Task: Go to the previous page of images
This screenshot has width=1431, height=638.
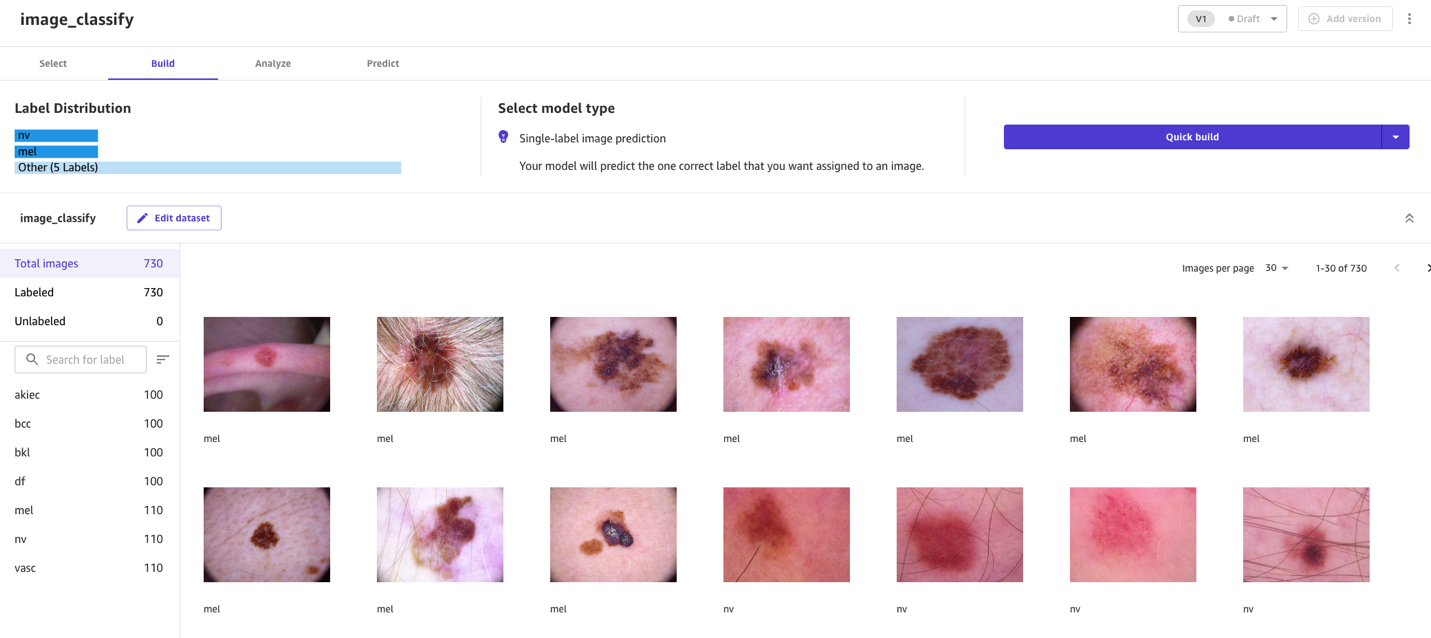Action: [1397, 268]
